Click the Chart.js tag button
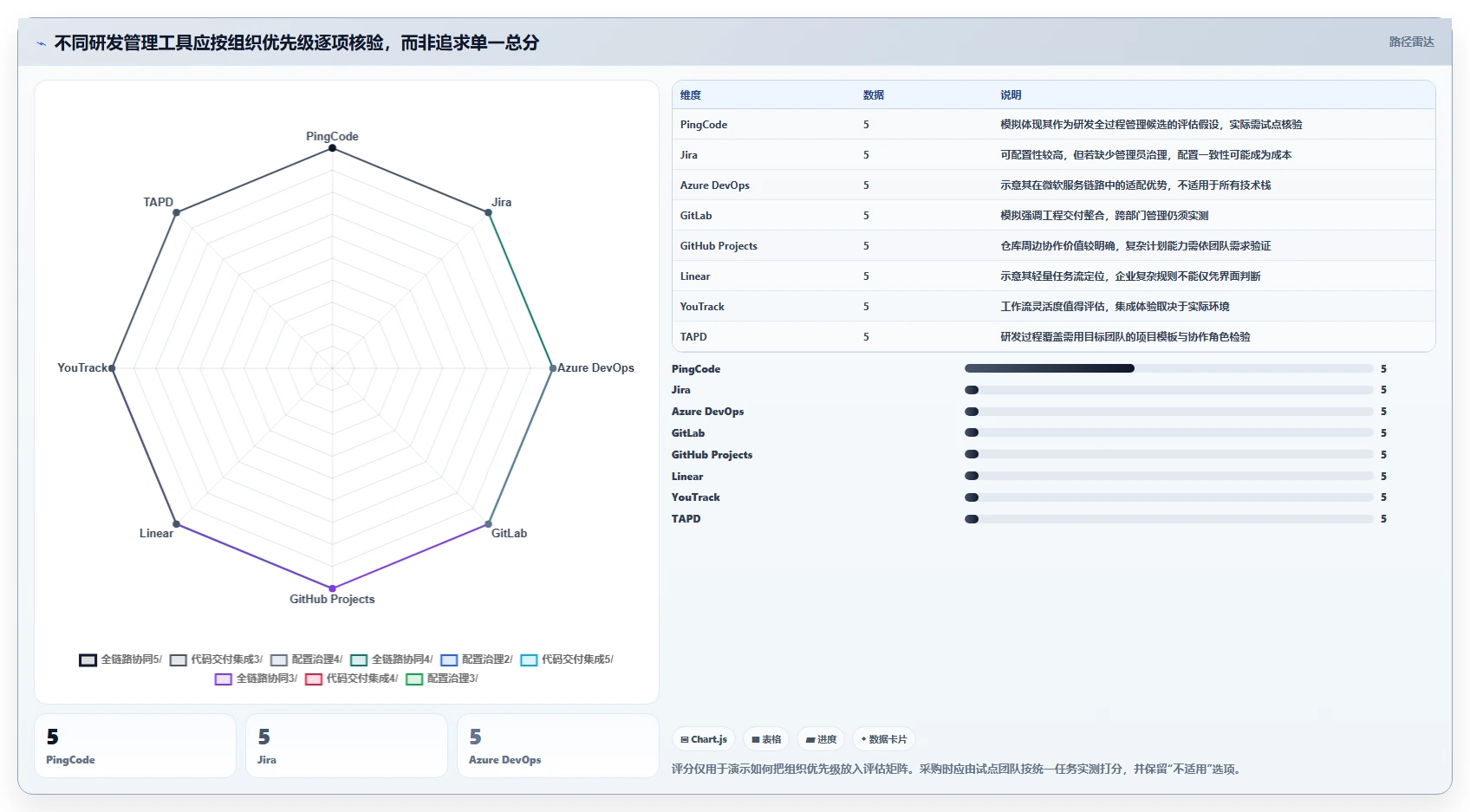This screenshot has width=1470, height=812. [704, 739]
